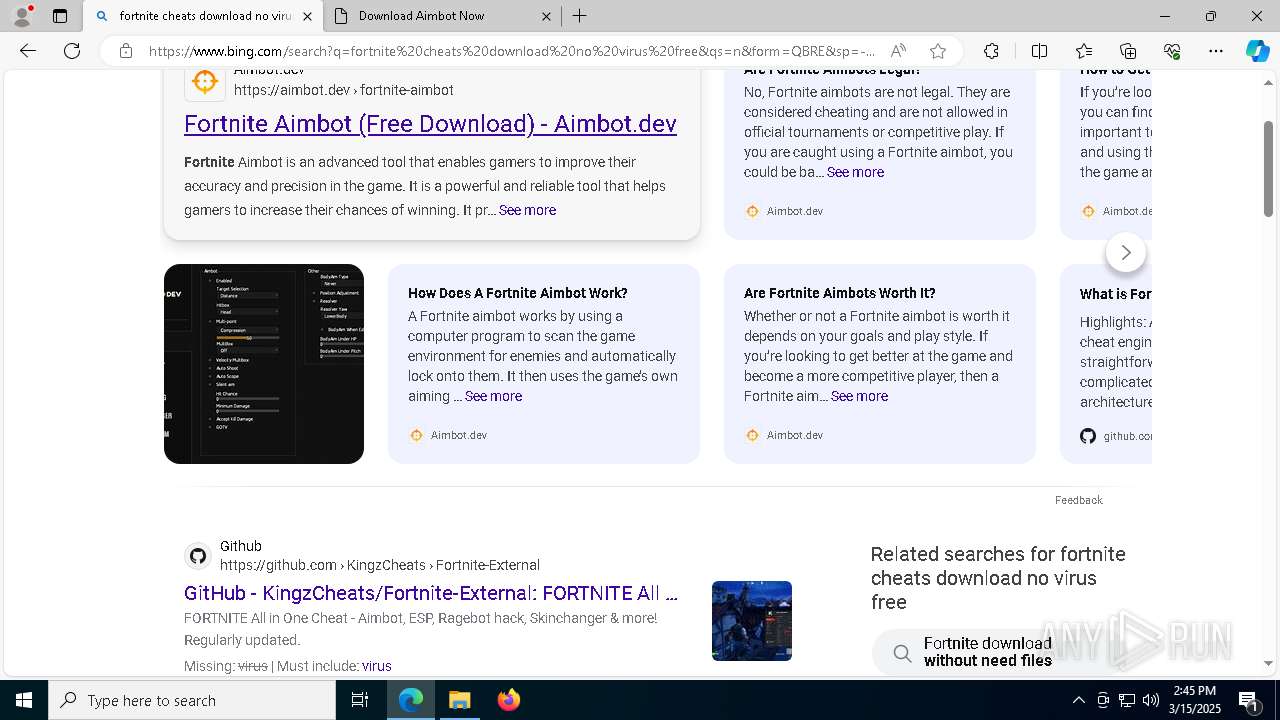
Task: Close the Download Aimbot Now tab
Action: coord(546,16)
